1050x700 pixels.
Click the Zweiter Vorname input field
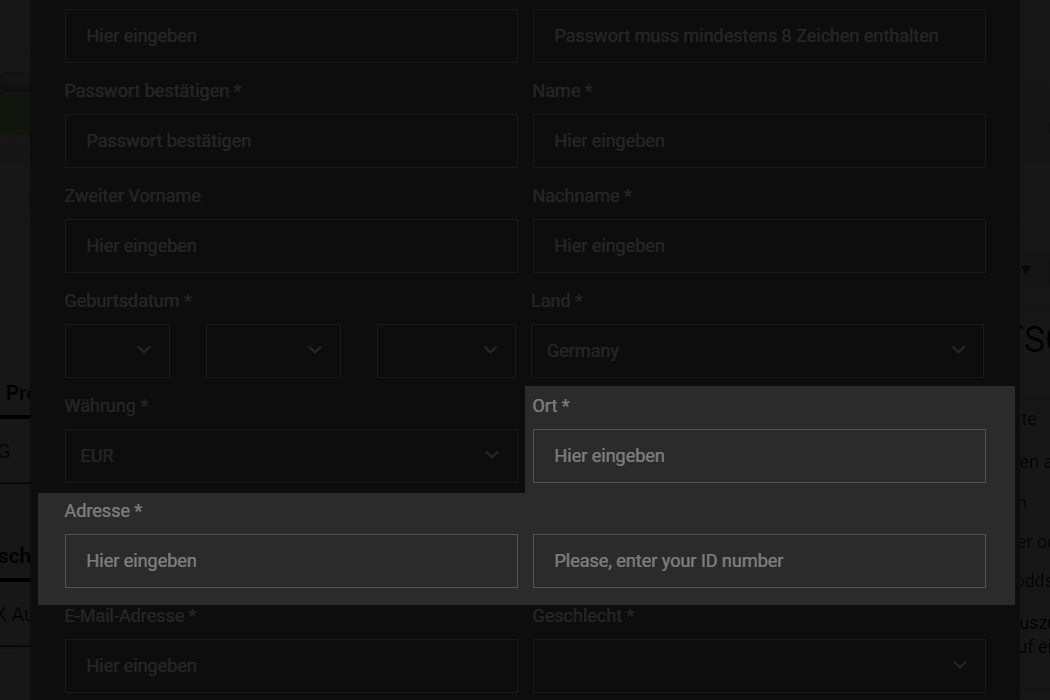click(291, 246)
